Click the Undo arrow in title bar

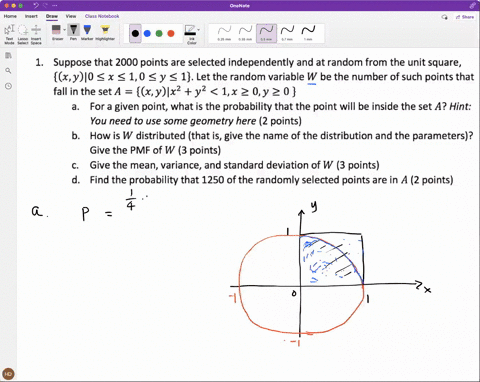click(x=36, y=6)
